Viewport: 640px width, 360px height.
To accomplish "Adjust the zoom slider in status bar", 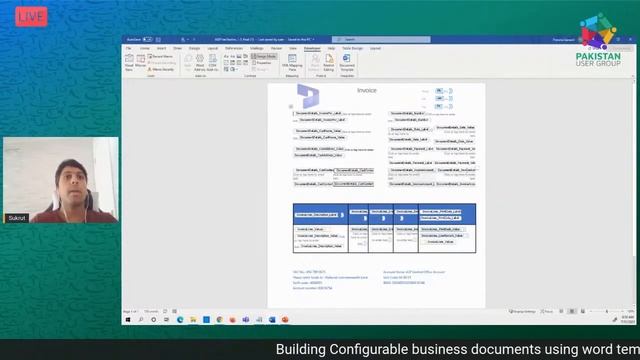I will [607, 311].
